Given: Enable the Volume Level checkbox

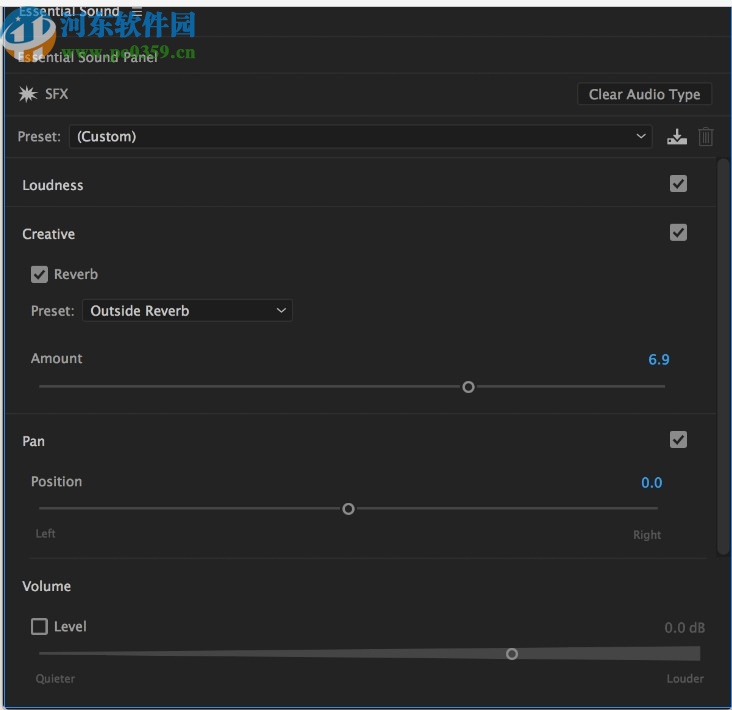Looking at the screenshot, I should pyautogui.click(x=40, y=626).
